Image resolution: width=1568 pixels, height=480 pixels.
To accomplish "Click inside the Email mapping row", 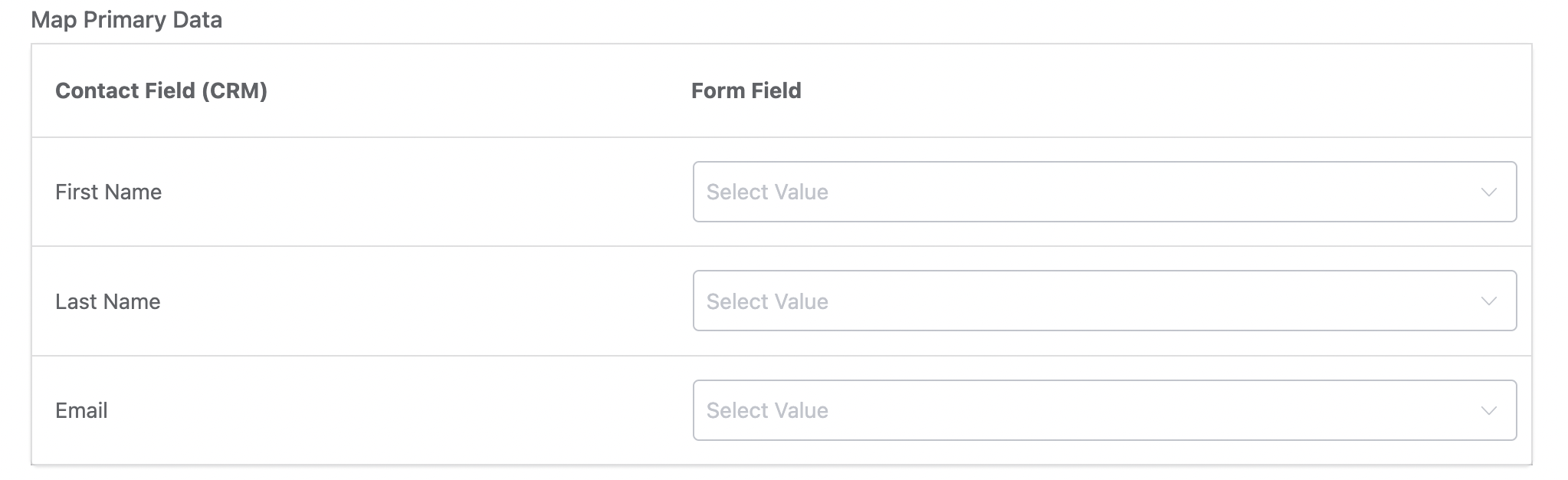I will 383,410.
